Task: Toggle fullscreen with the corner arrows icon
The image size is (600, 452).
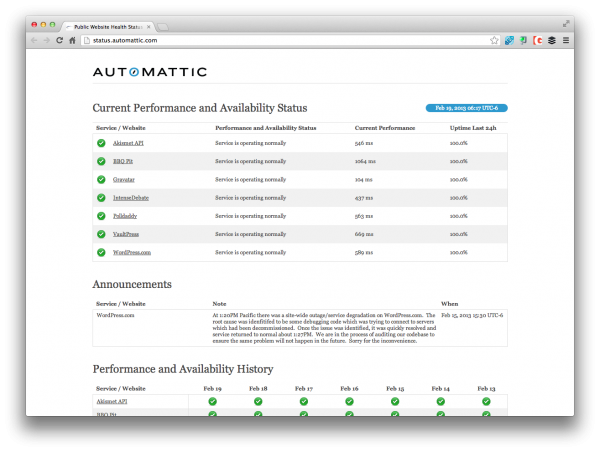Action: 566,24
